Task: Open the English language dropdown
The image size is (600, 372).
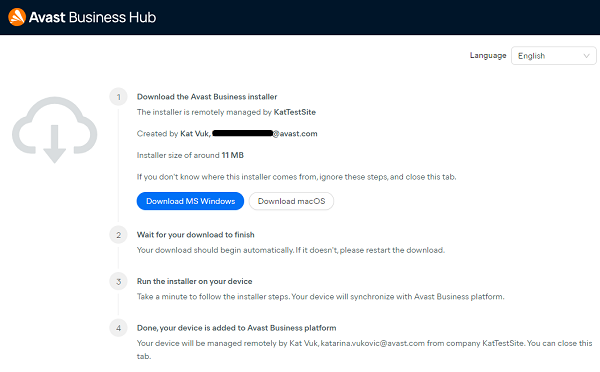Action: click(x=553, y=56)
